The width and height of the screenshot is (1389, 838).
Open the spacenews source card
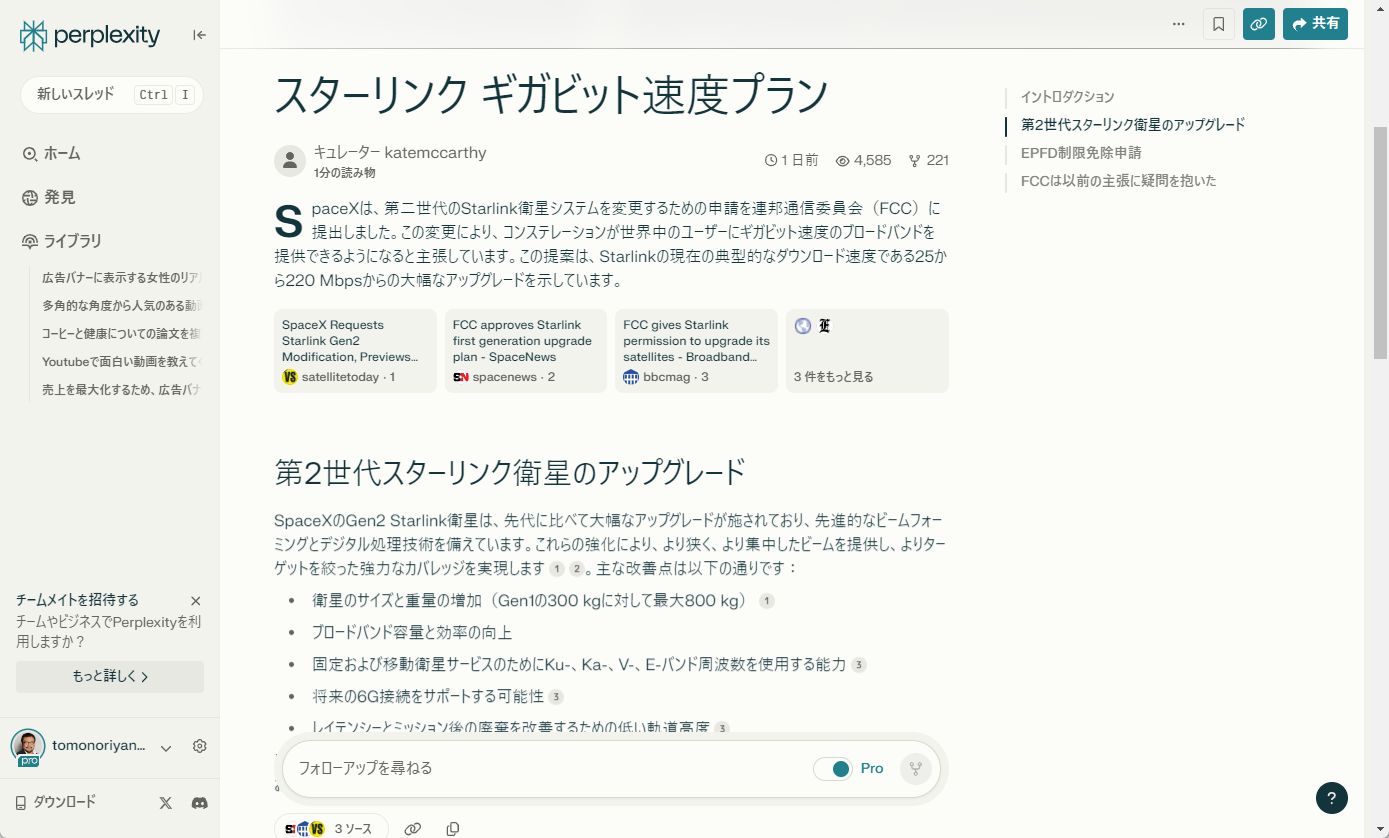tap(525, 350)
